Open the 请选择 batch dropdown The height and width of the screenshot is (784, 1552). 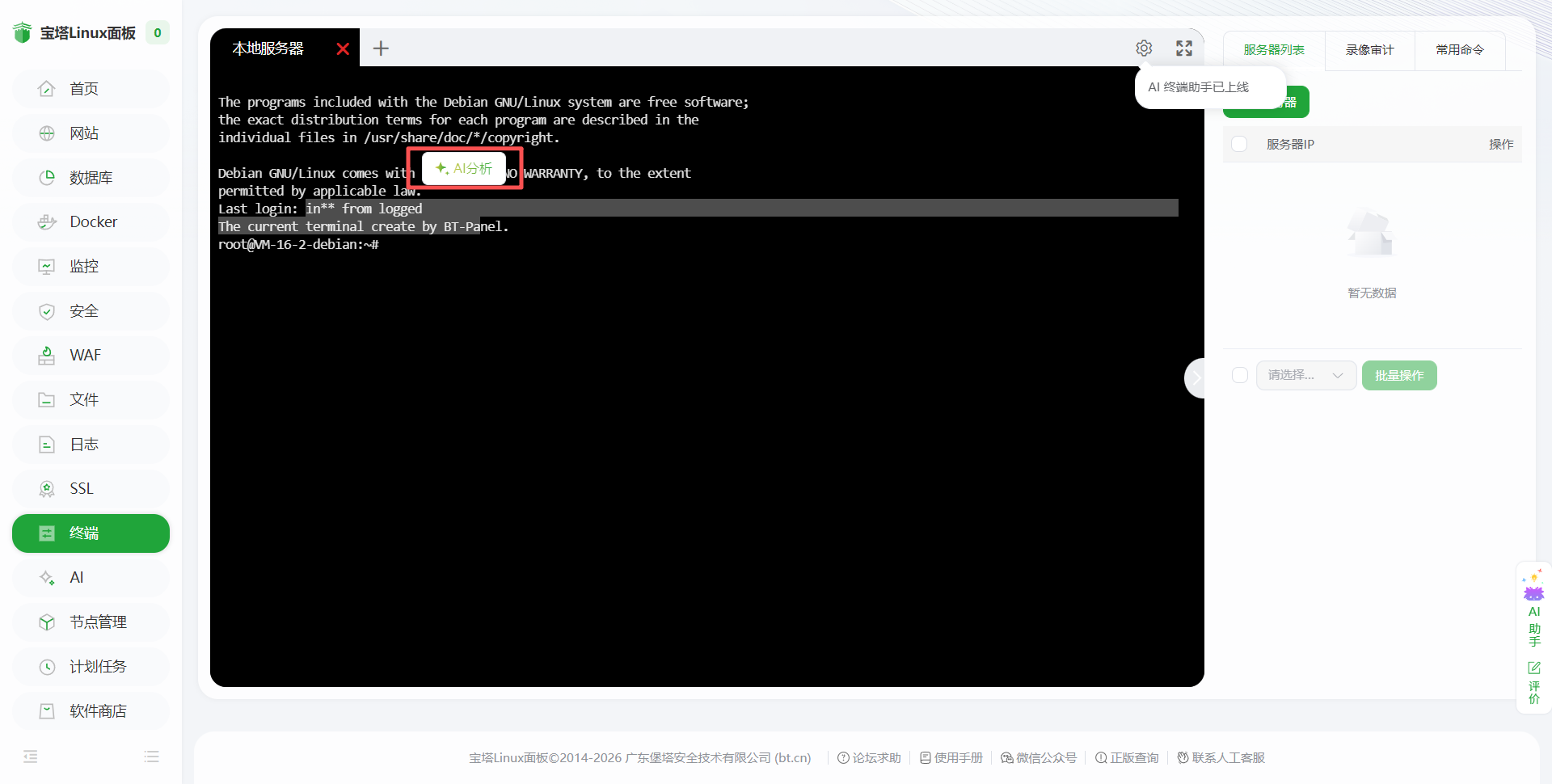1306,375
